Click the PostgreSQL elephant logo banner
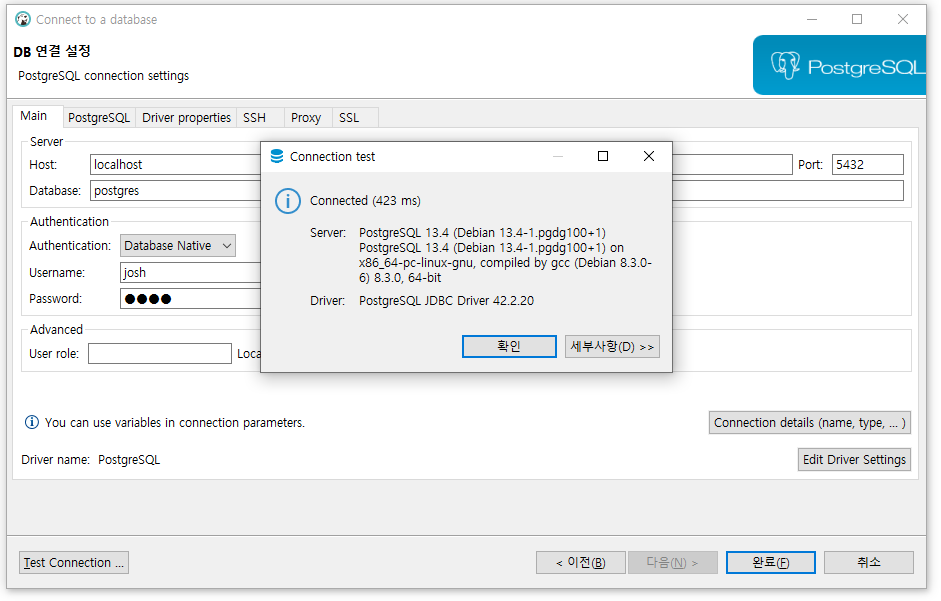This screenshot has height=601, width=941. [x=840, y=65]
